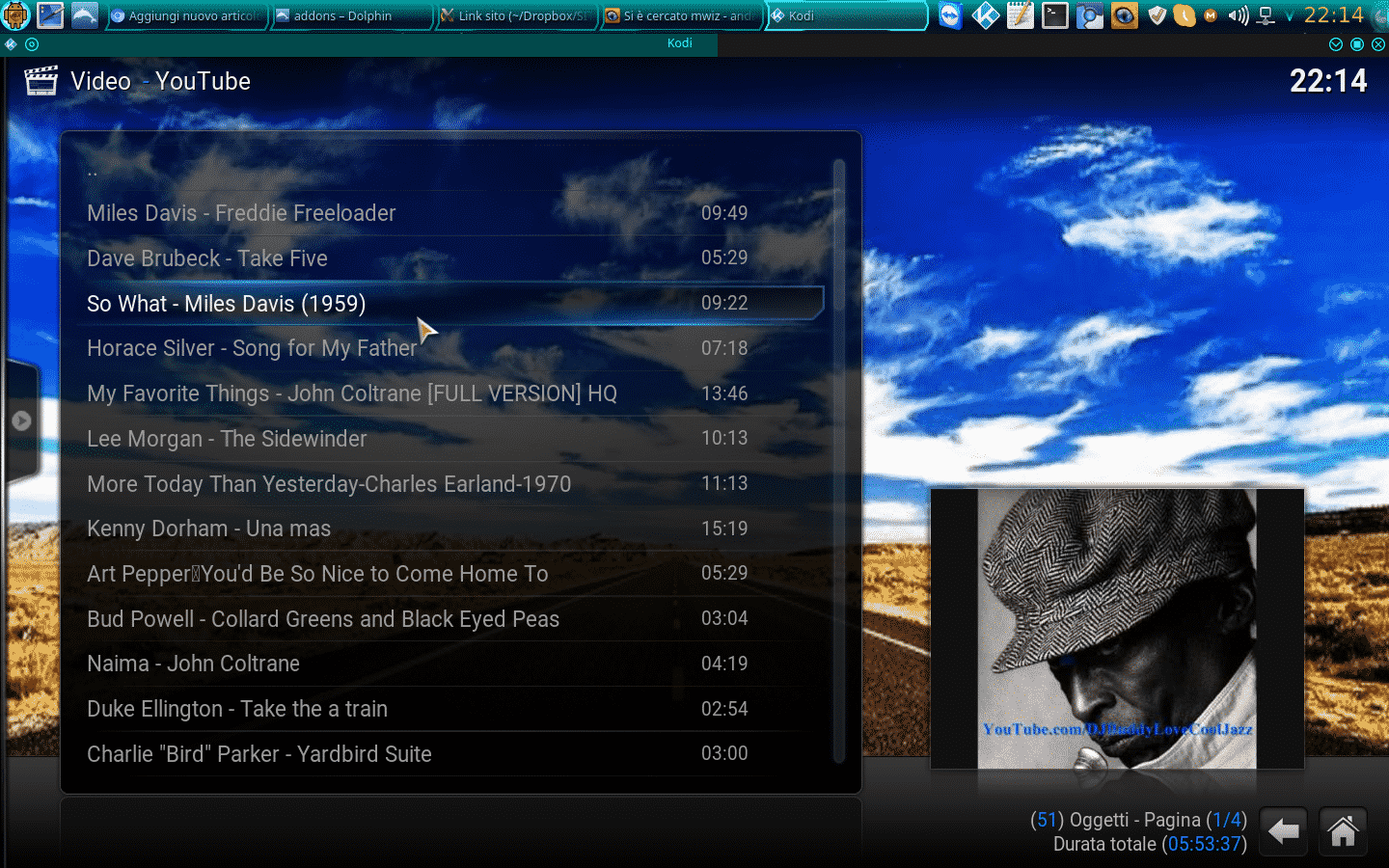1389x868 pixels.
Task: Select Kenny Dorham - Una mas
Action: [444, 529]
